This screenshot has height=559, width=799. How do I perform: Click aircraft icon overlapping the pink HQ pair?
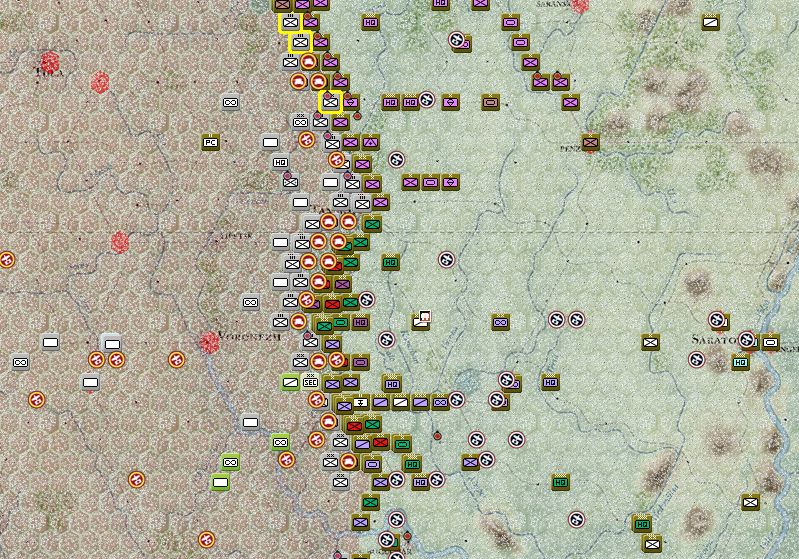click(427, 99)
